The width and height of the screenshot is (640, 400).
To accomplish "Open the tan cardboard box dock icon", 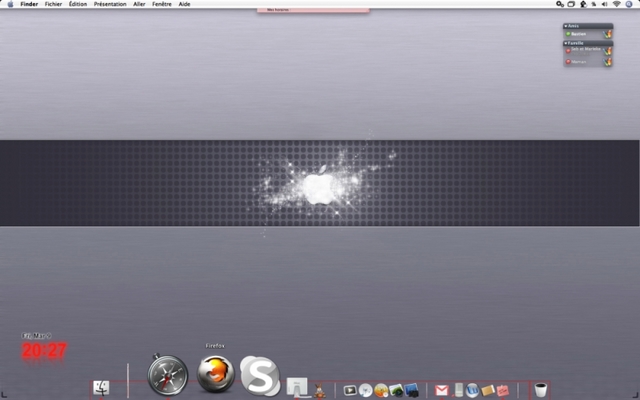I will tap(488, 391).
